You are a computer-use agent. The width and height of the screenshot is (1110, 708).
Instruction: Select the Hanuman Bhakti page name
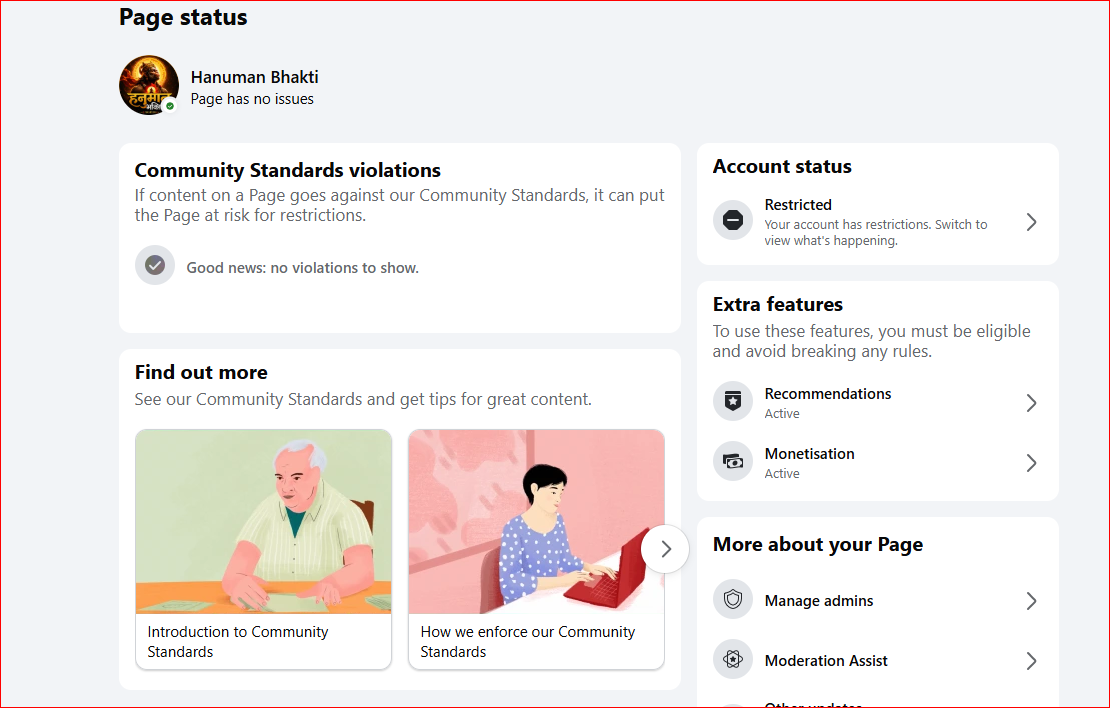coord(255,76)
